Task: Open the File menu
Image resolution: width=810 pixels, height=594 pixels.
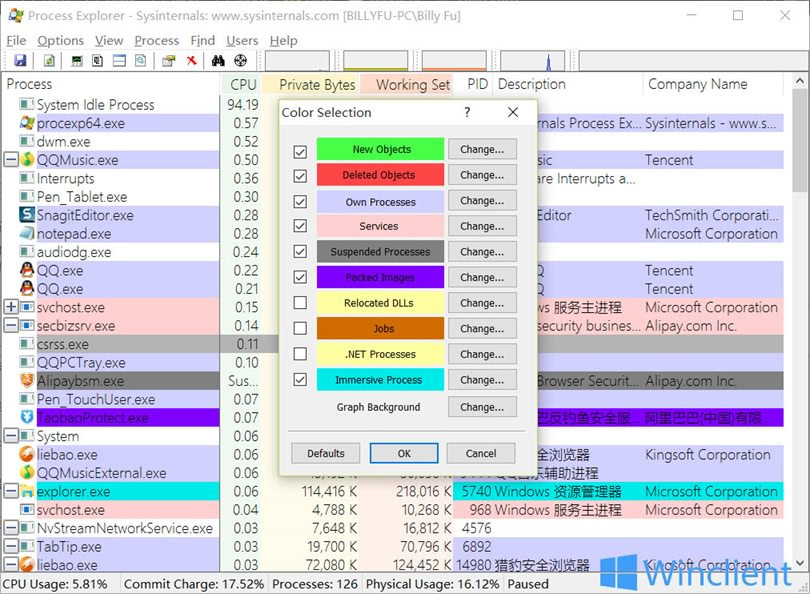Action: 16,40
